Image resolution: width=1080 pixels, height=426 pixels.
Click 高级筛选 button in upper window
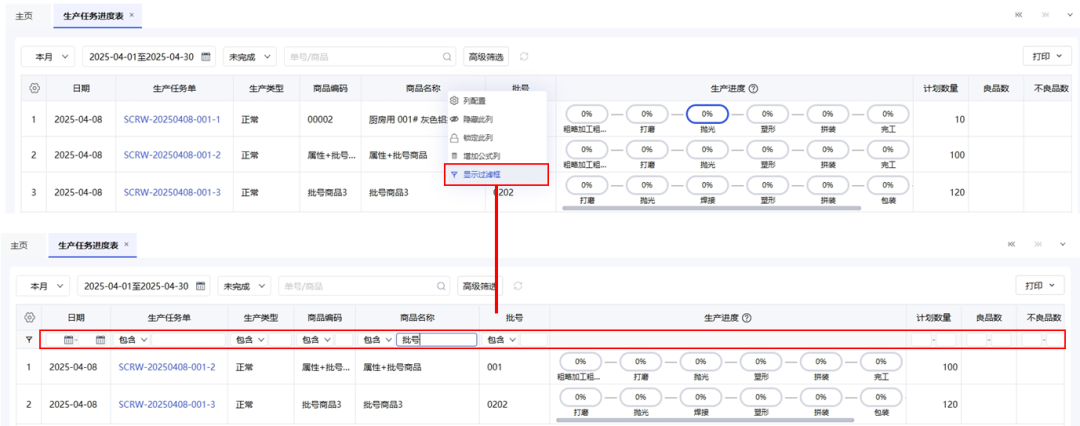click(486, 57)
